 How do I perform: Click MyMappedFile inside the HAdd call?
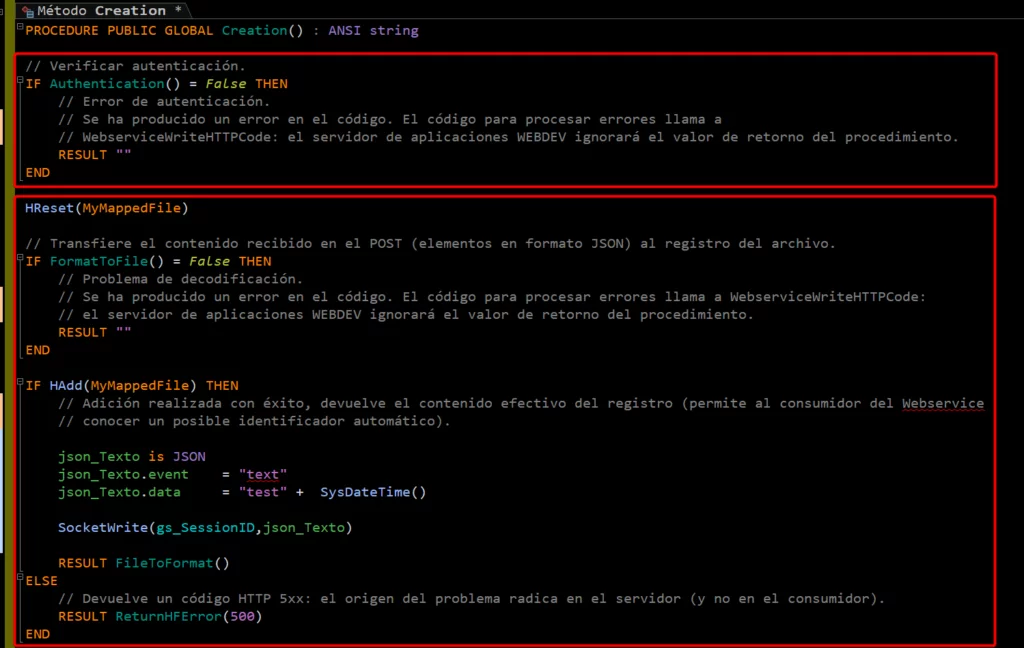[140, 385]
